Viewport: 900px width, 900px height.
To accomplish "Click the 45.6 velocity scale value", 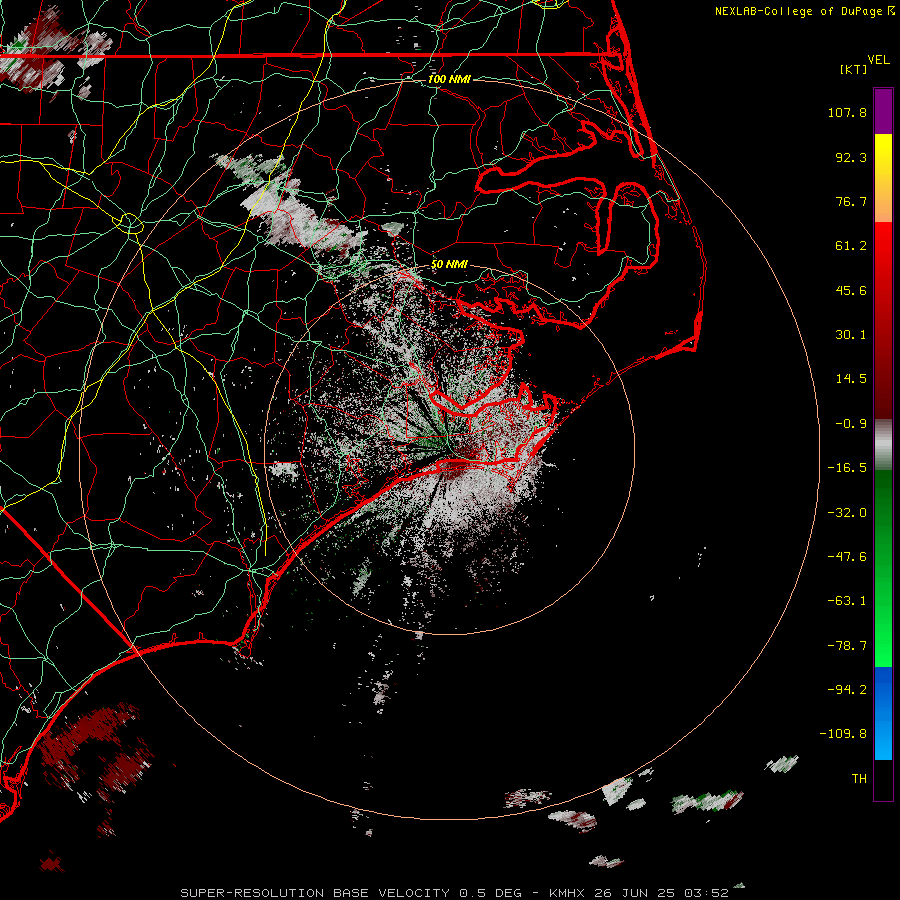I will pyautogui.click(x=851, y=290).
